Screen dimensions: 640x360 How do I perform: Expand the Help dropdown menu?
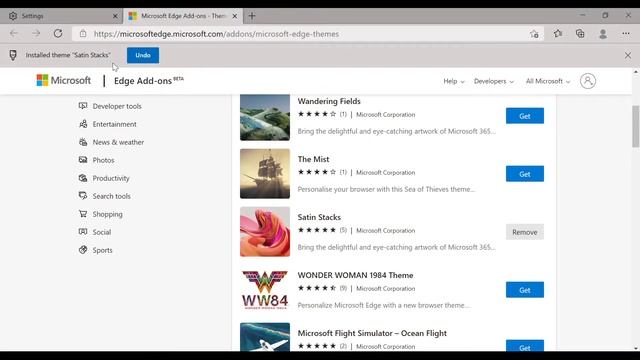454,81
